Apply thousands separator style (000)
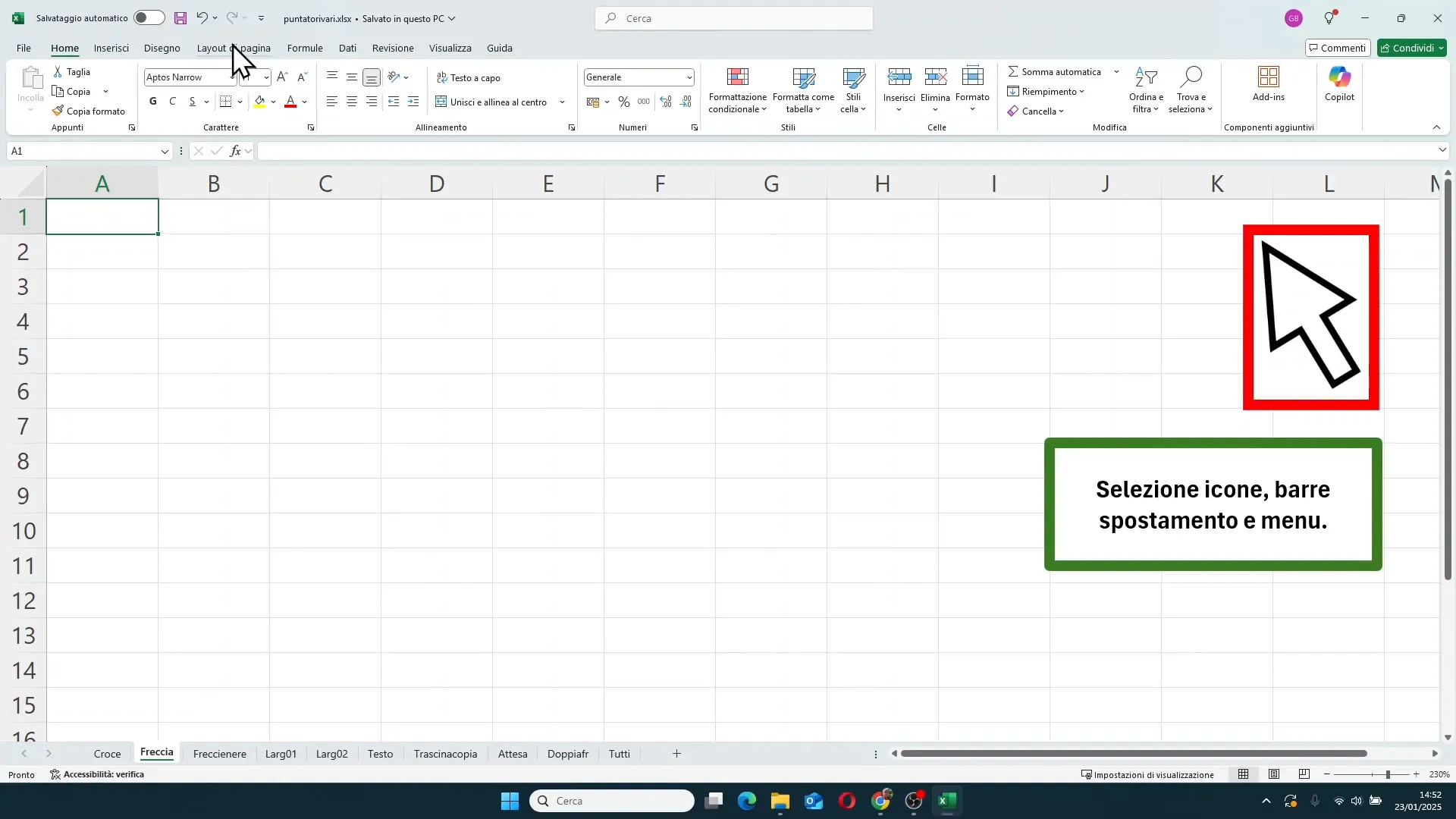The image size is (1456, 819). 644,102
